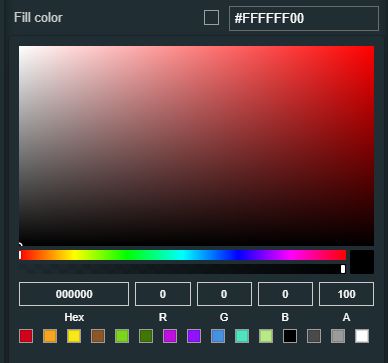This screenshot has height=363, width=388.
Task: Select the white preset swatch
Action: point(362,336)
